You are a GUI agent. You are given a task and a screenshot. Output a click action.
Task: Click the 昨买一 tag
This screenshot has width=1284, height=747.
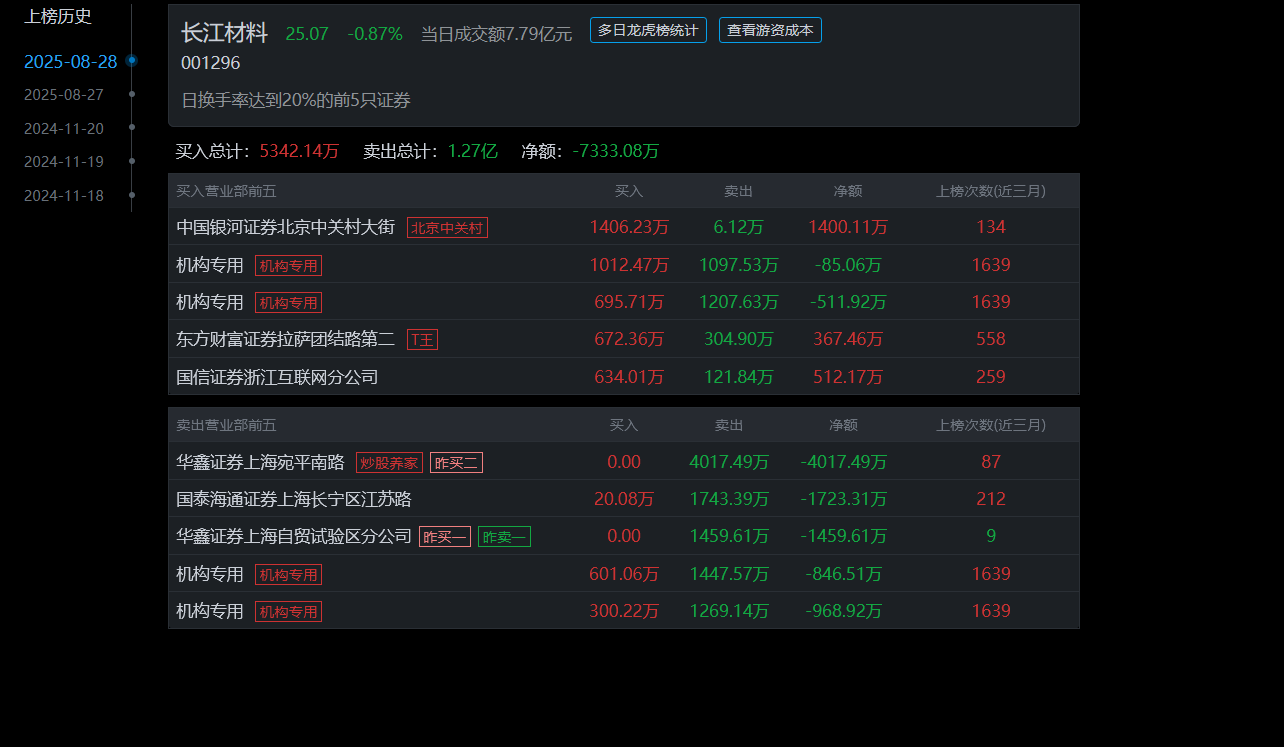pos(445,537)
